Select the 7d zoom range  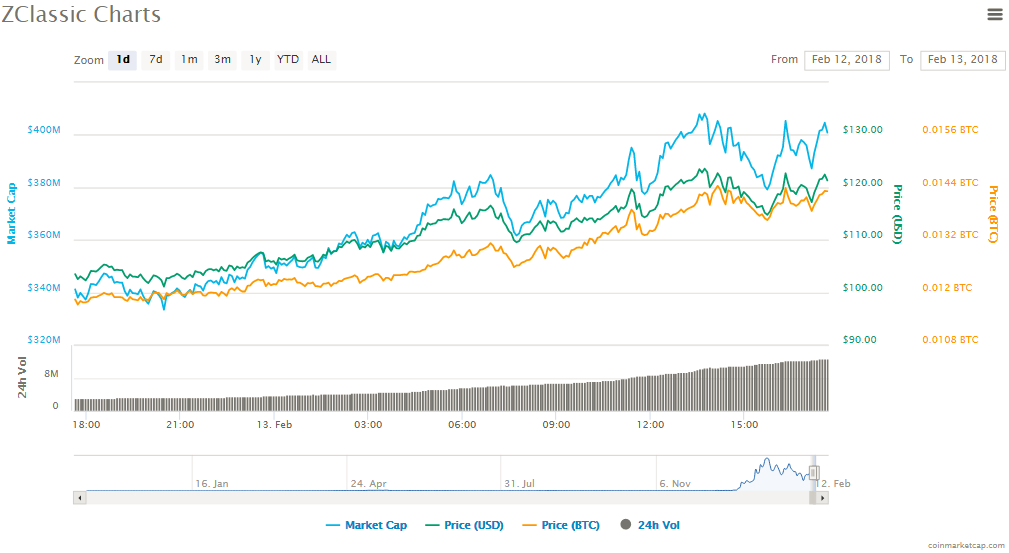[156, 60]
